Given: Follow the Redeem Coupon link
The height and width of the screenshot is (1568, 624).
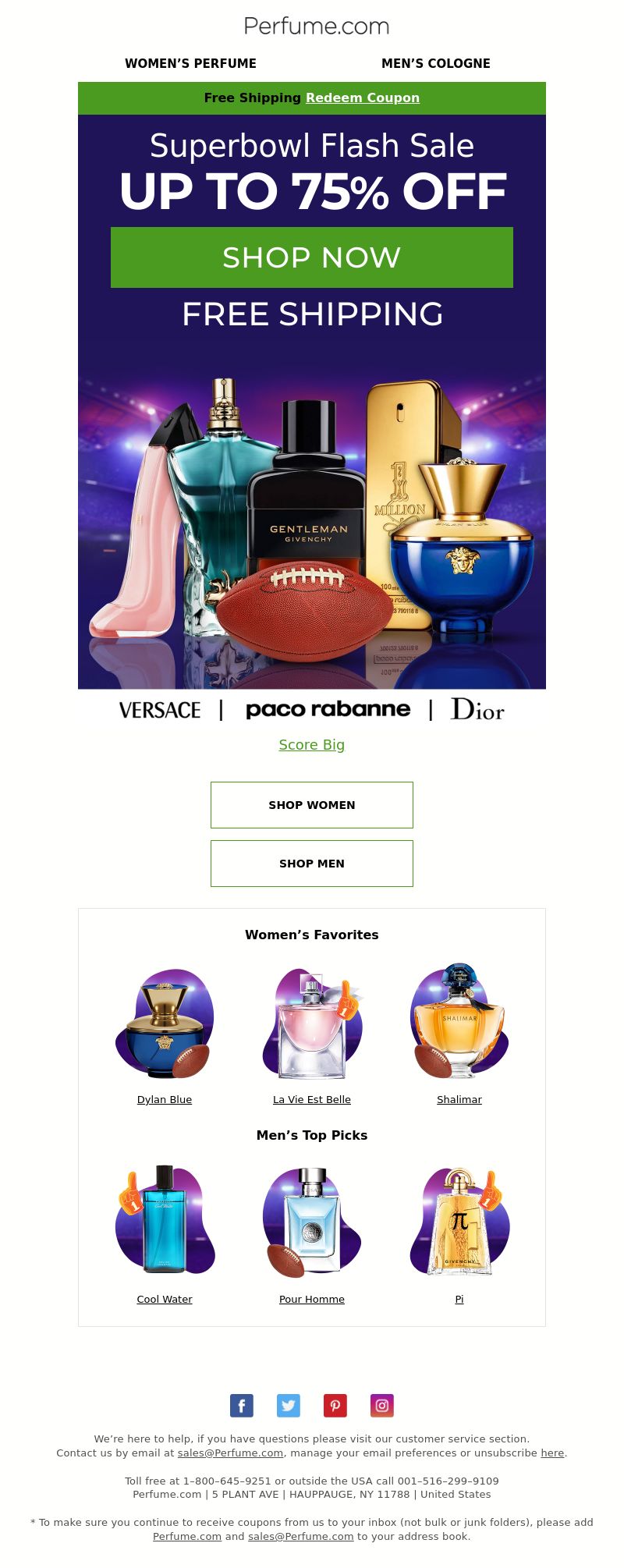Looking at the screenshot, I should 363,98.
